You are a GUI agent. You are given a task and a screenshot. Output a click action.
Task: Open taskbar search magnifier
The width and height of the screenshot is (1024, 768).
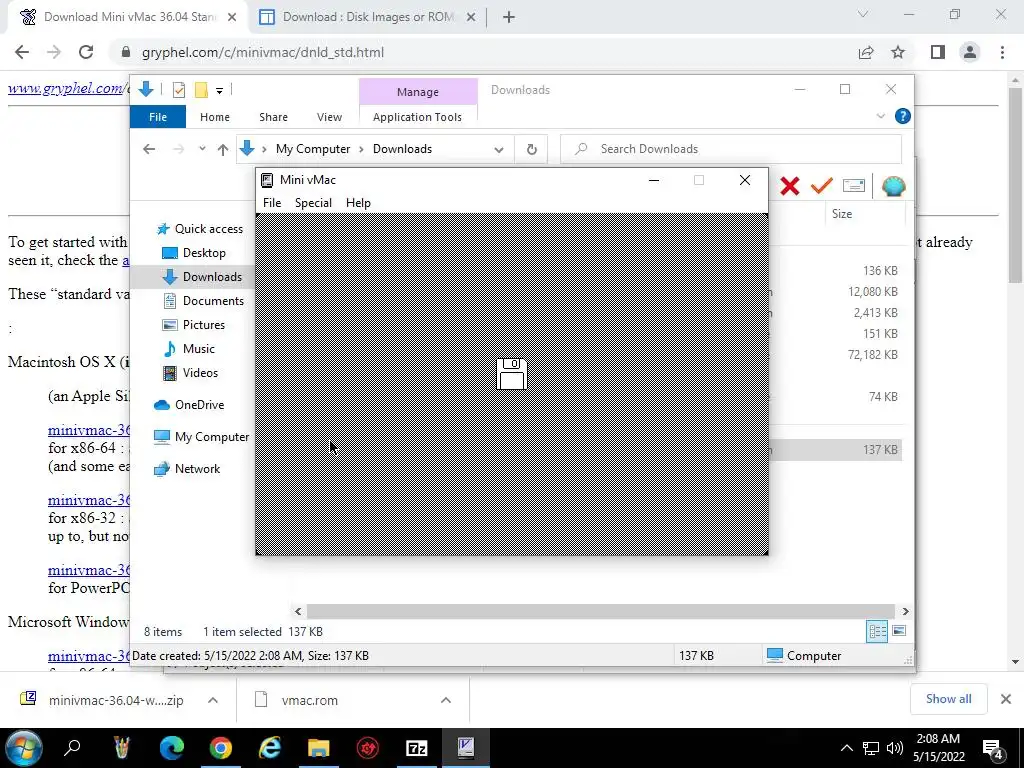72,748
